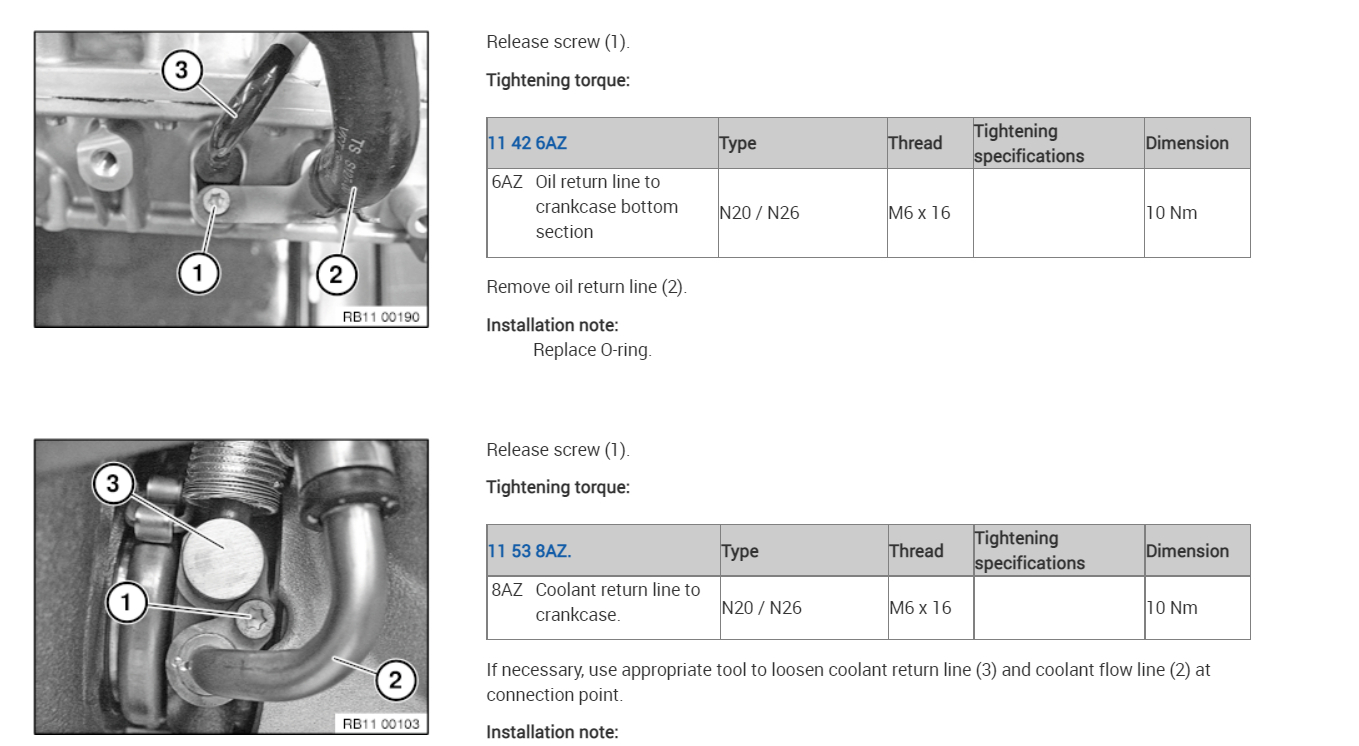1359x746 pixels.
Task: Click callout 3 in oil return line photo
Action: coord(182,70)
